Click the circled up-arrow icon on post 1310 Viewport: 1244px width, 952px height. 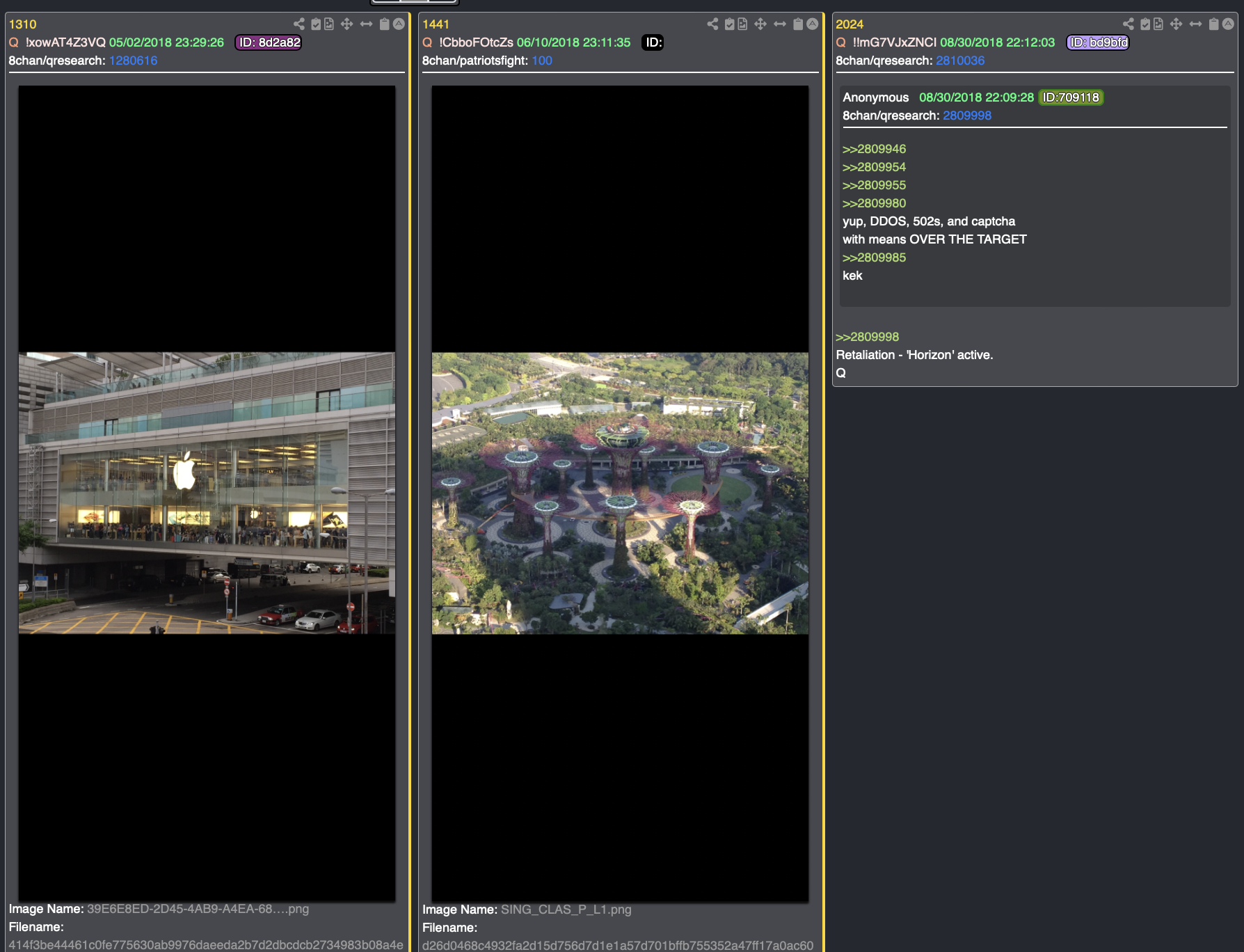click(399, 24)
